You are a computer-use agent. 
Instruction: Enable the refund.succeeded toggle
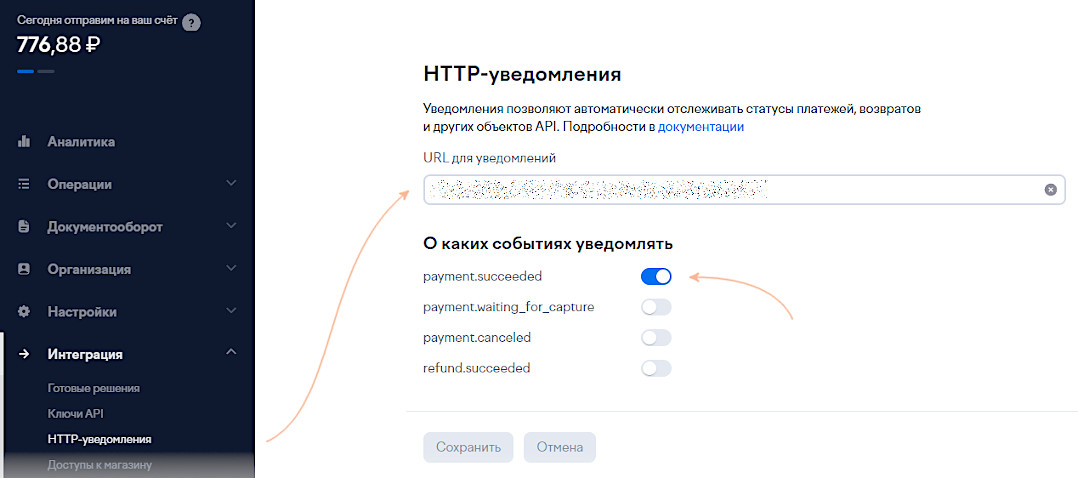(x=656, y=368)
